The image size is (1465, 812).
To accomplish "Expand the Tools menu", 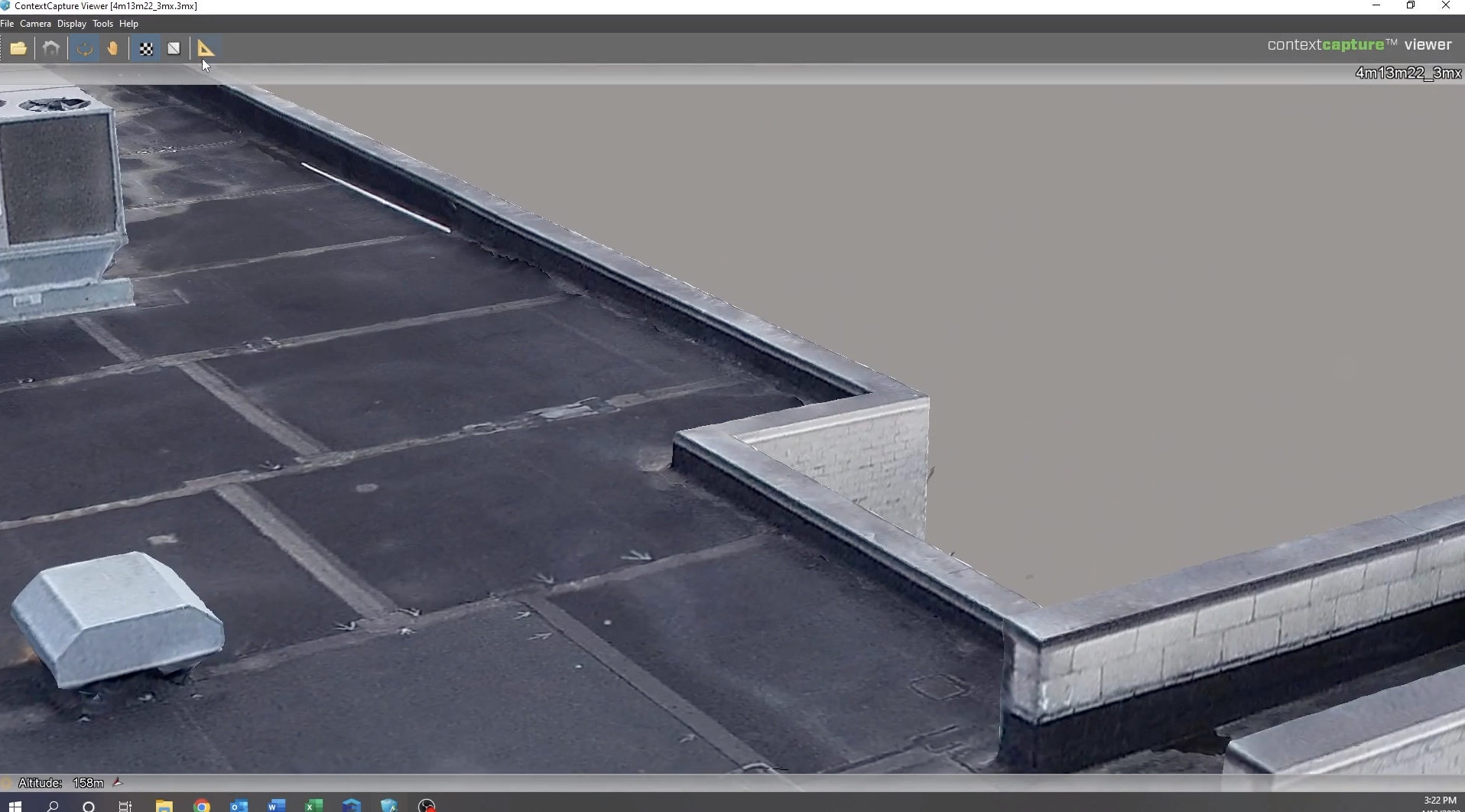I will [102, 24].
